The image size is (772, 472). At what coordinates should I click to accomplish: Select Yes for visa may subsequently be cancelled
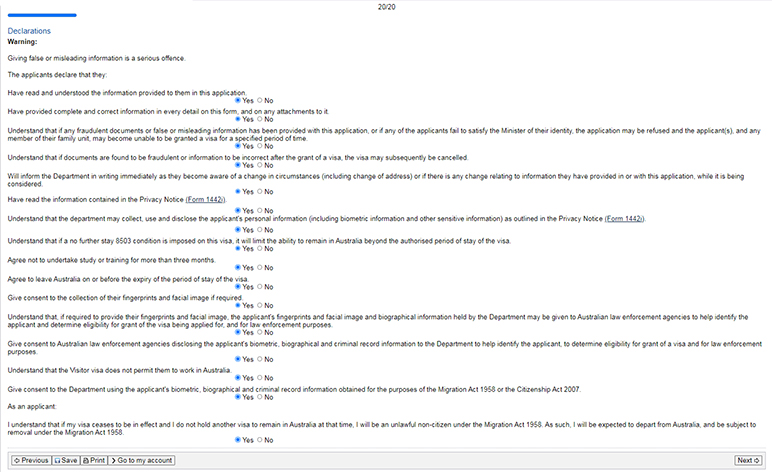[238, 165]
